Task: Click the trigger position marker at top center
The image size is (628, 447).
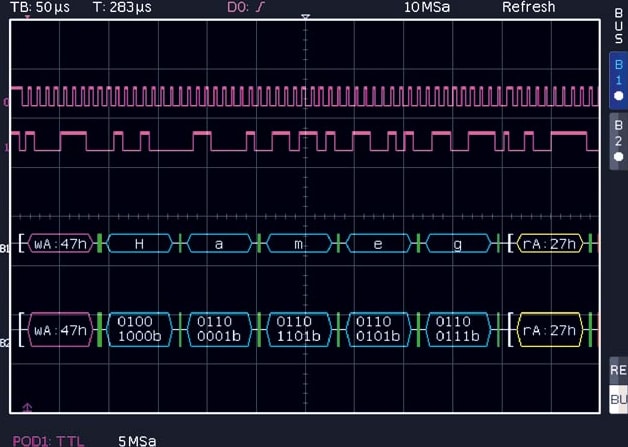Action: point(306,17)
